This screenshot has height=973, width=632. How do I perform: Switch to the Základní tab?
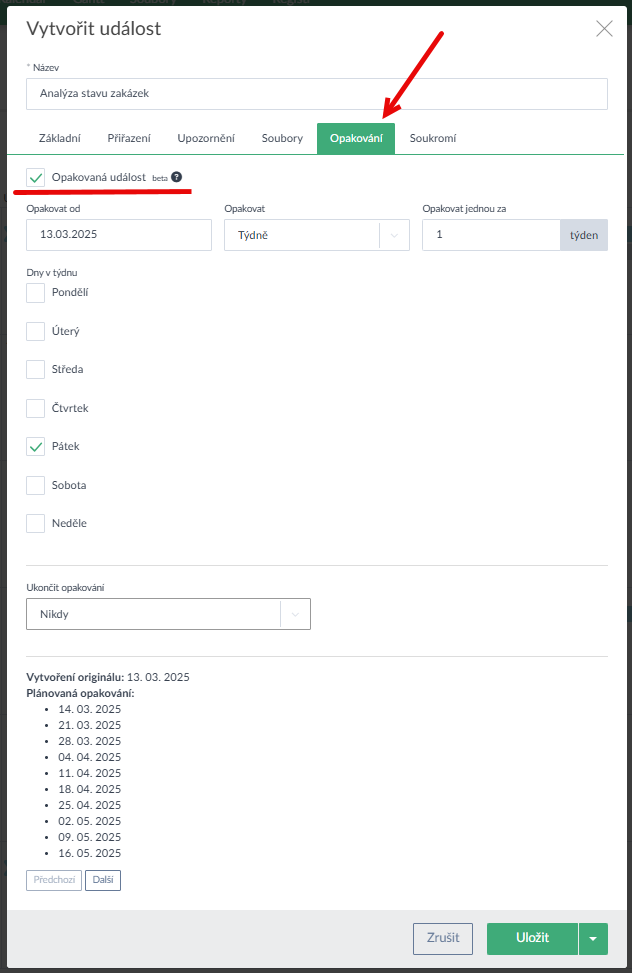[59, 139]
